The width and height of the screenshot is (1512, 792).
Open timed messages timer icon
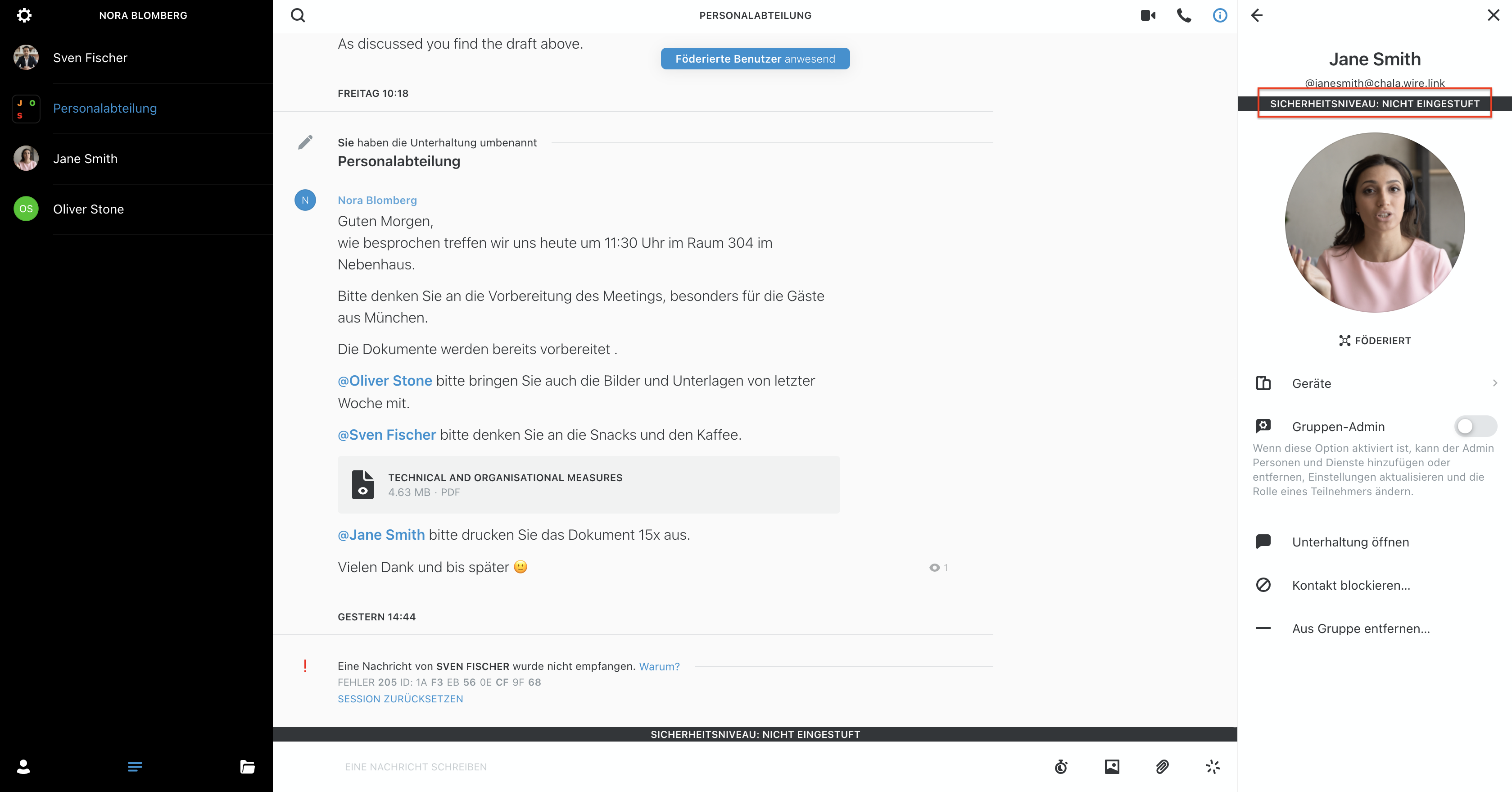1061,767
